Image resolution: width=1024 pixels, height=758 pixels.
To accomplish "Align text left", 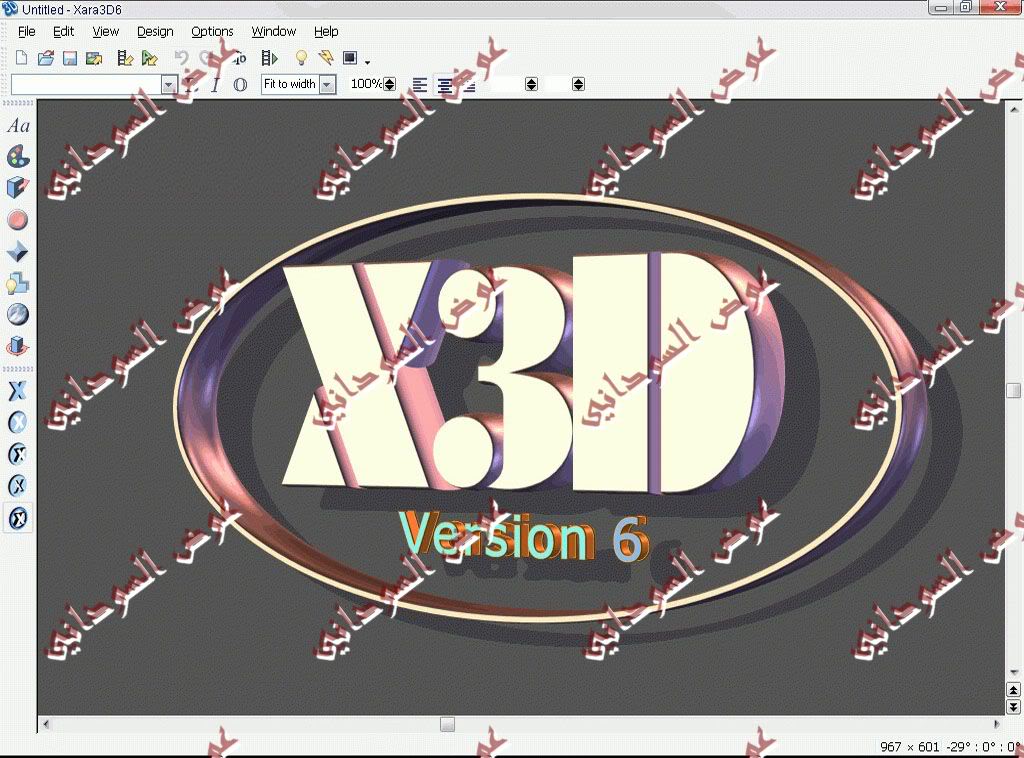I will 420,85.
